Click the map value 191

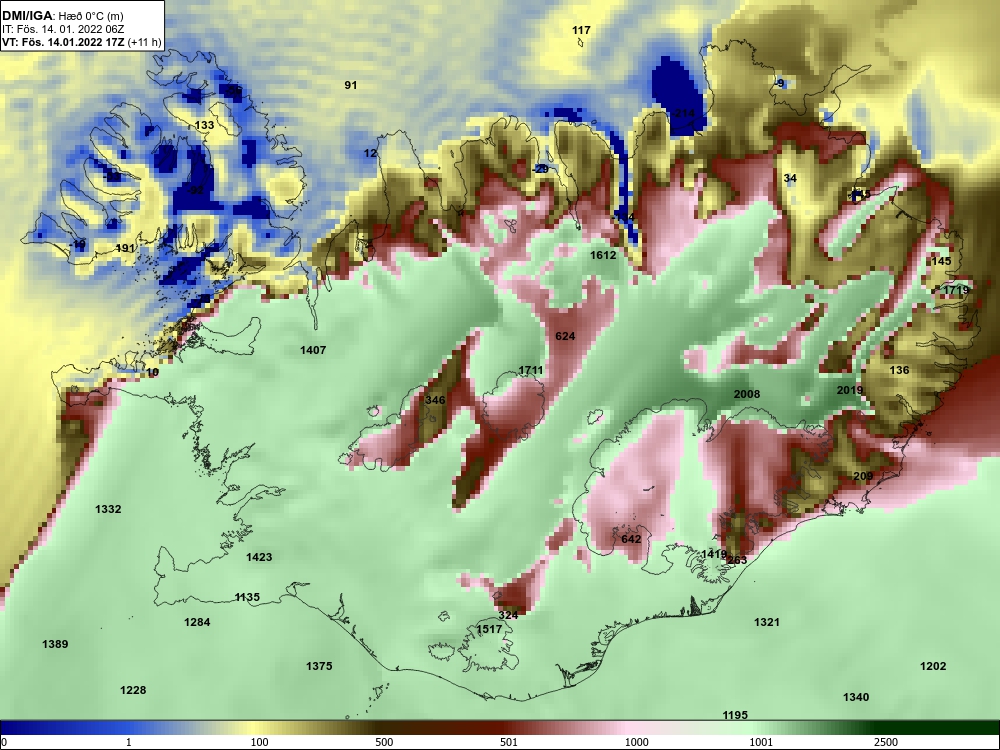coord(125,248)
